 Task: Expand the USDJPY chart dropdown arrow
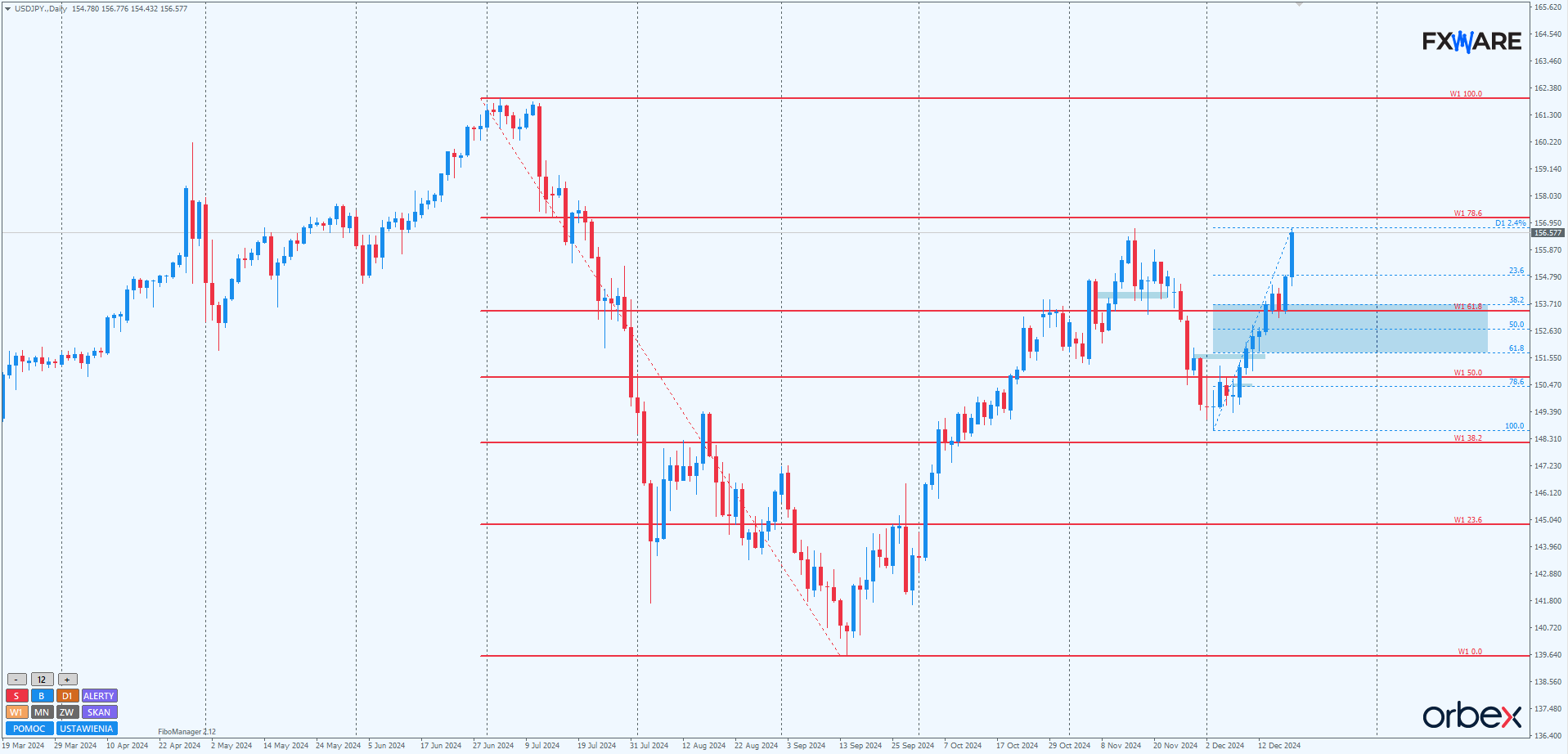(x=7, y=9)
